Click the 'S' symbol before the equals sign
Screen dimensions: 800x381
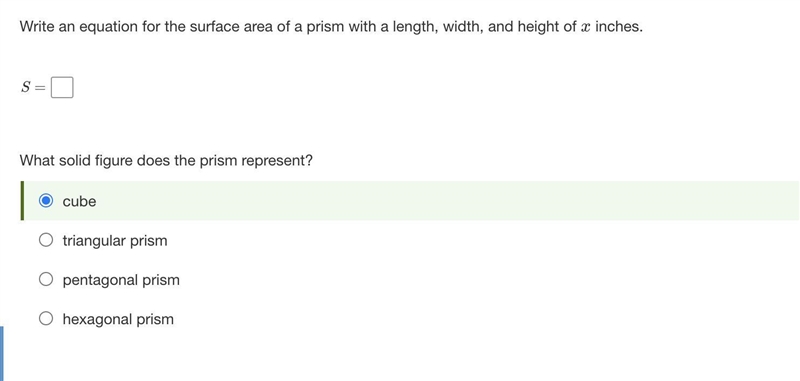coord(26,88)
